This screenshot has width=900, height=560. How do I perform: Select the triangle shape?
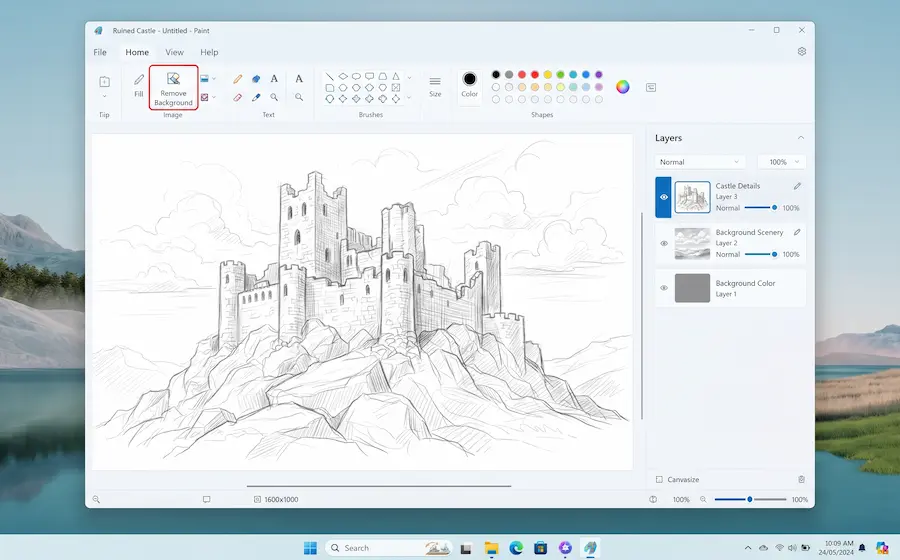[395, 76]
